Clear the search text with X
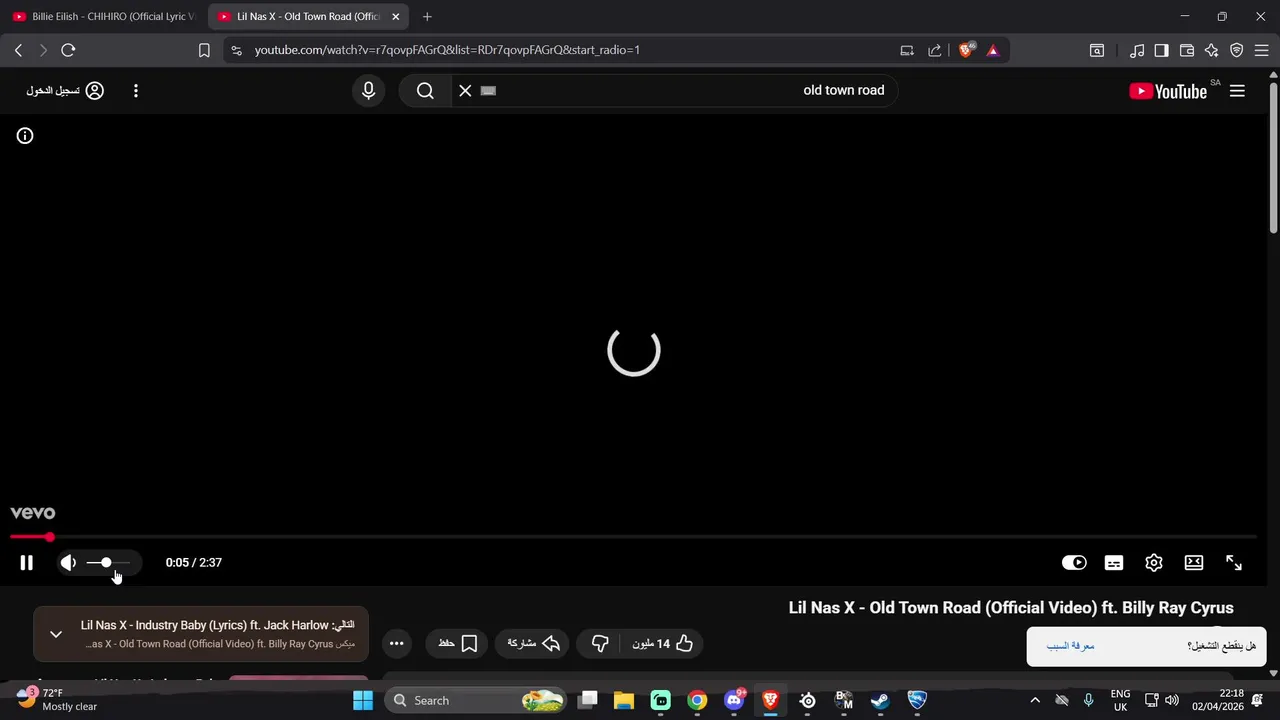Image resolution: width=1280 pixels, height=720 pixels. click(x=465, y=91)
